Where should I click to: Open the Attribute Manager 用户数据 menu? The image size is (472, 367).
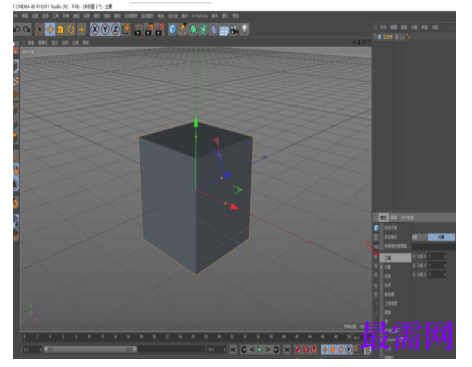point(407,218)
